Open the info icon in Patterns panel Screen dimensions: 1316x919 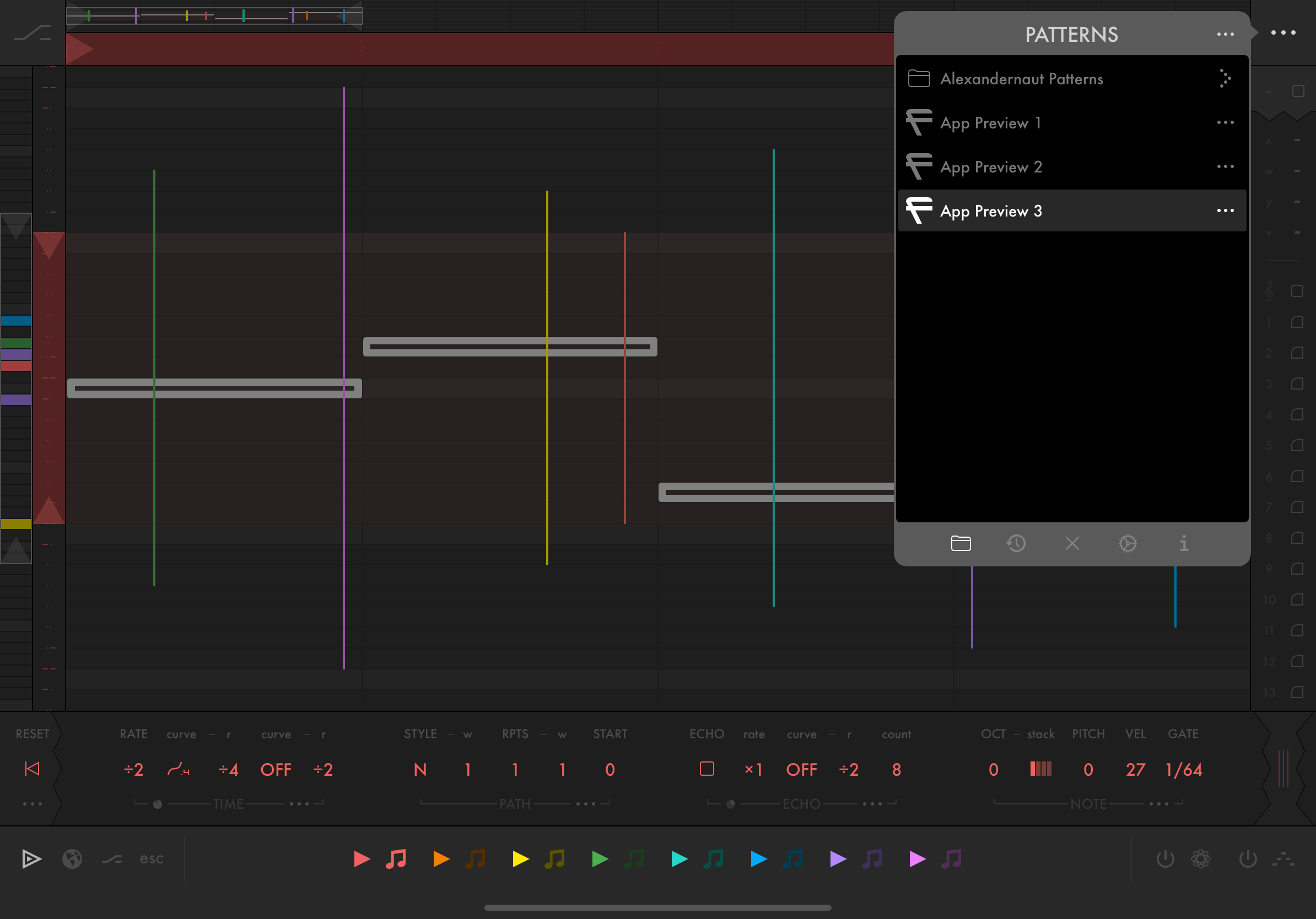click(x=1184, y=543)
